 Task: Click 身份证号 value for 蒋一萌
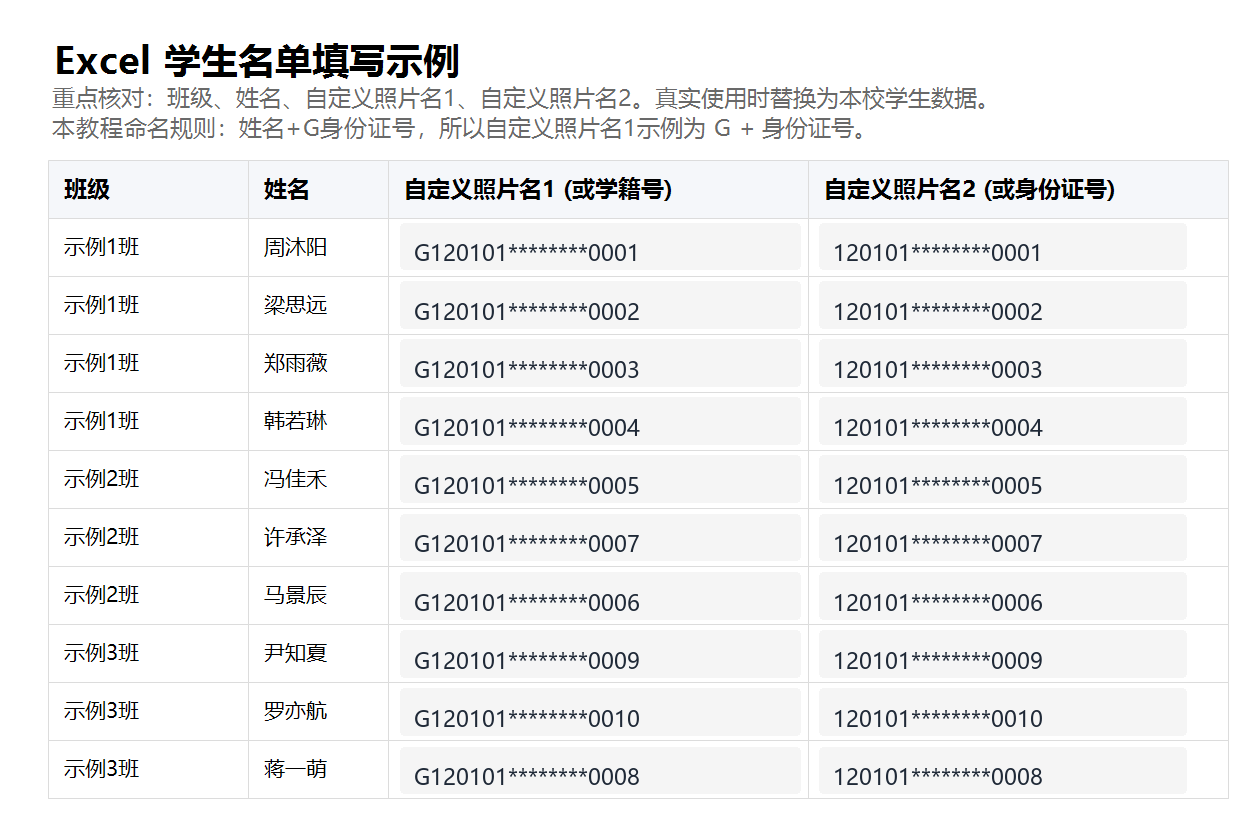tap(1003, 770)
